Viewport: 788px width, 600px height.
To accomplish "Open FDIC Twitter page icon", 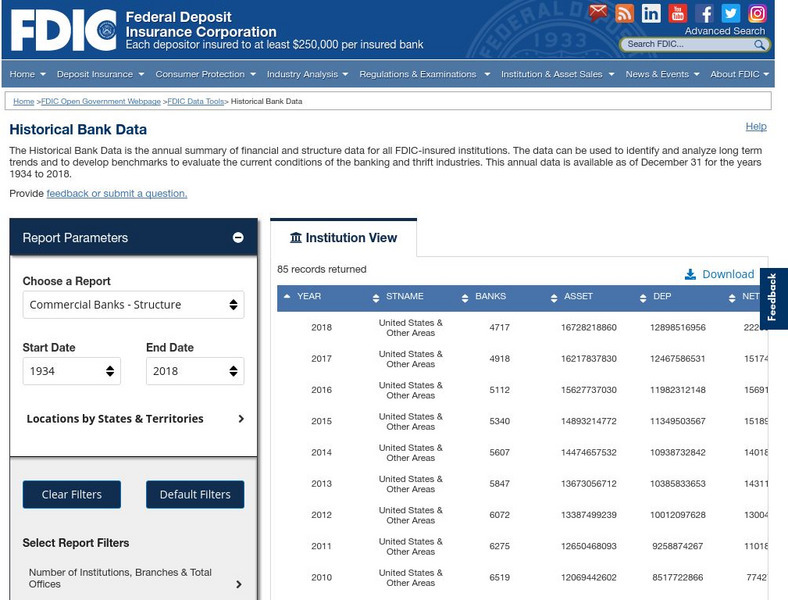I will (x=731, y=13).
